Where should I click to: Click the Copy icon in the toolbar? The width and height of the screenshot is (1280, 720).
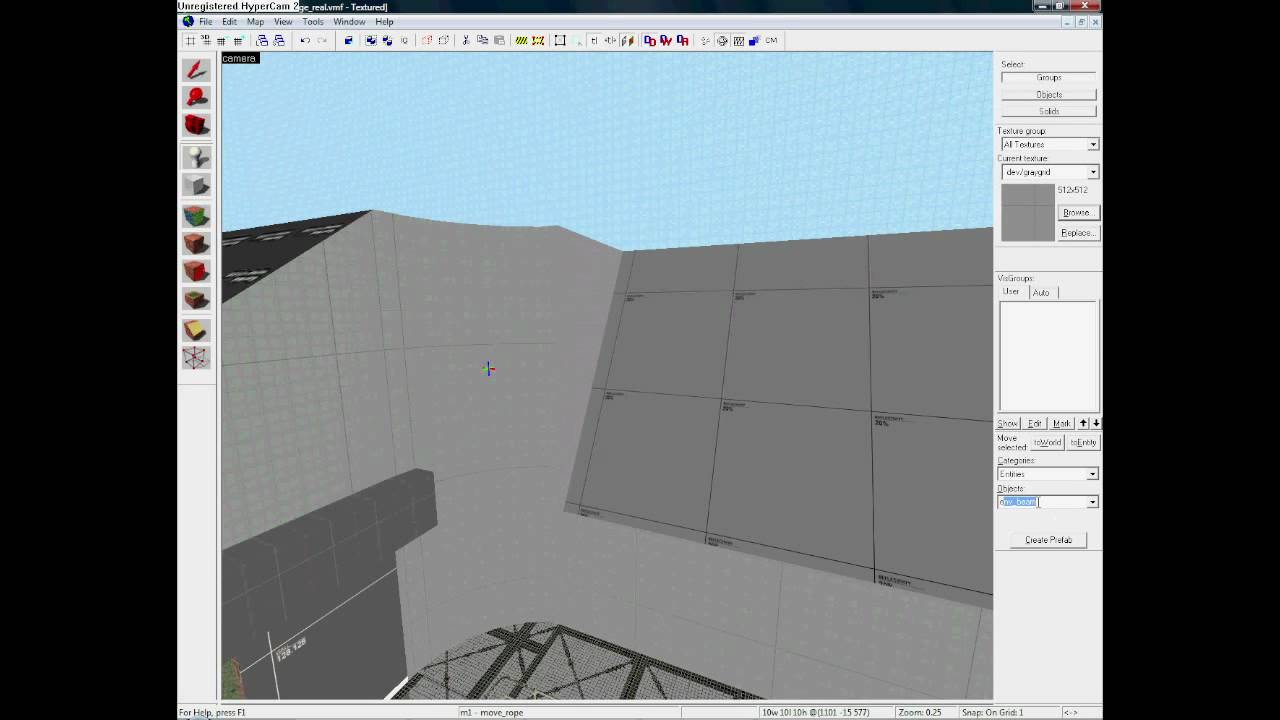tap(482, 40)
